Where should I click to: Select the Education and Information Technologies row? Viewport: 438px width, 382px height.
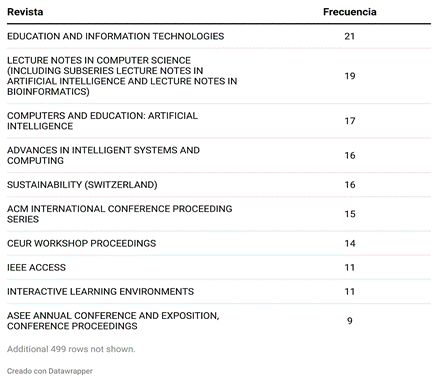(x=219, y=36)
